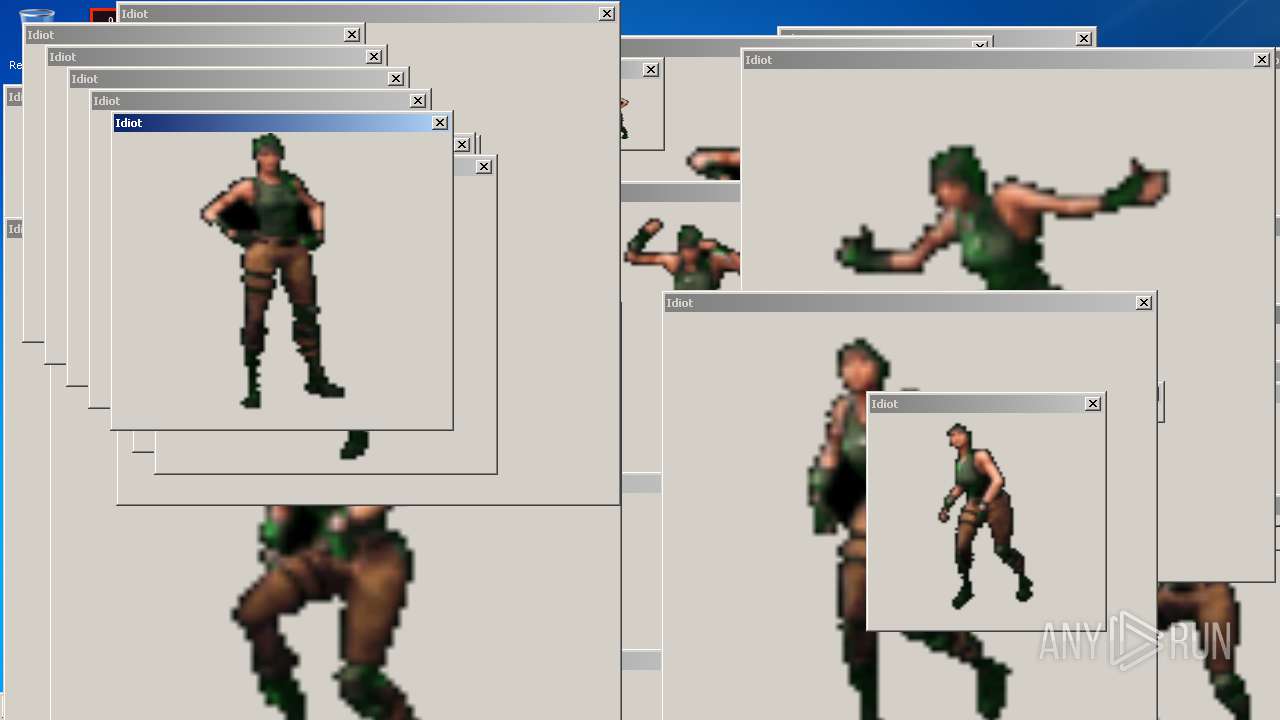The height and width of the screenshot is (720, 1280).
Task: Close the active blue-titled Idiot window
Action: (x=440, y=123)
